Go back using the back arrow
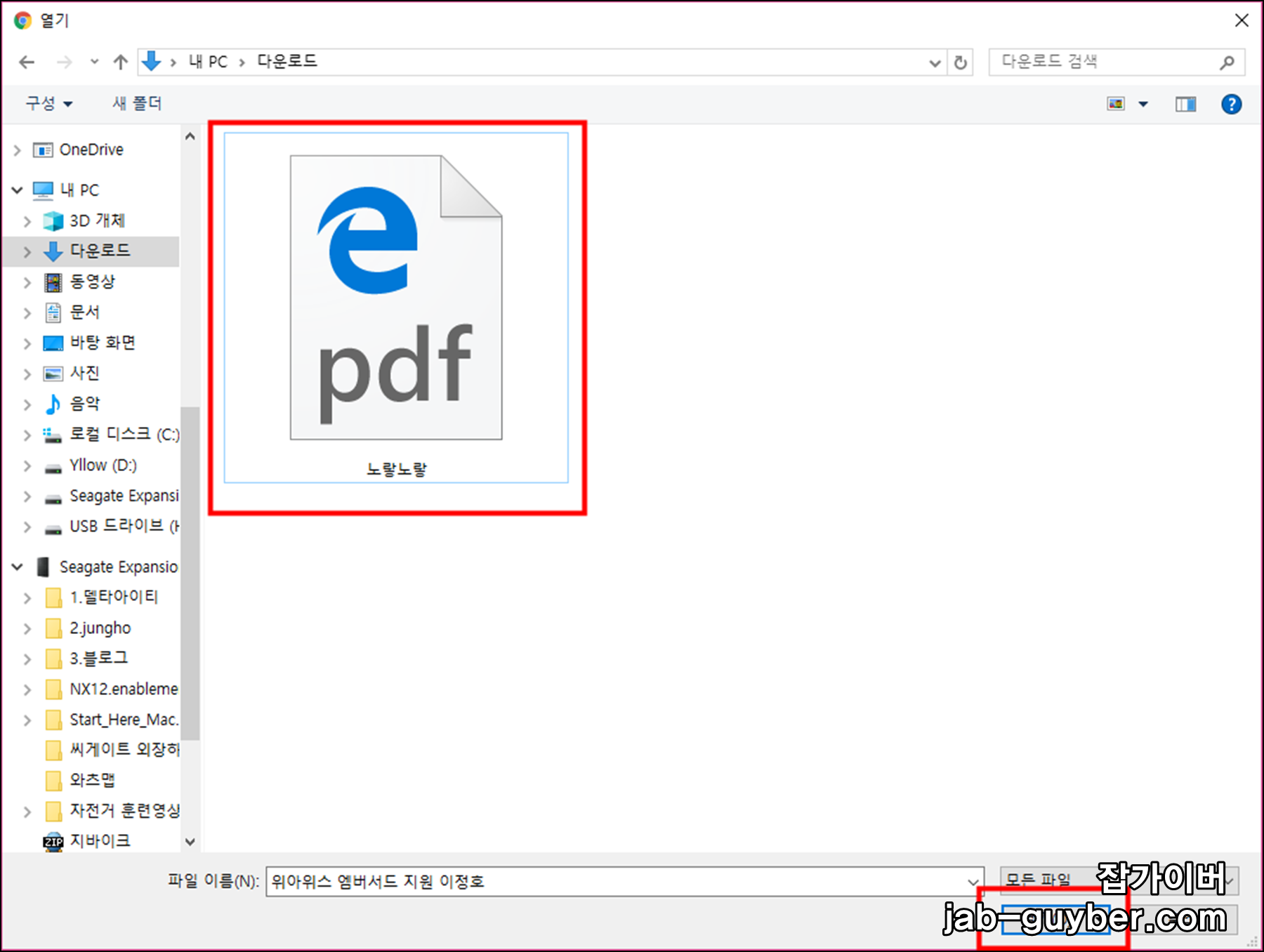1264x952 pixels. click(x=27, y=62)
